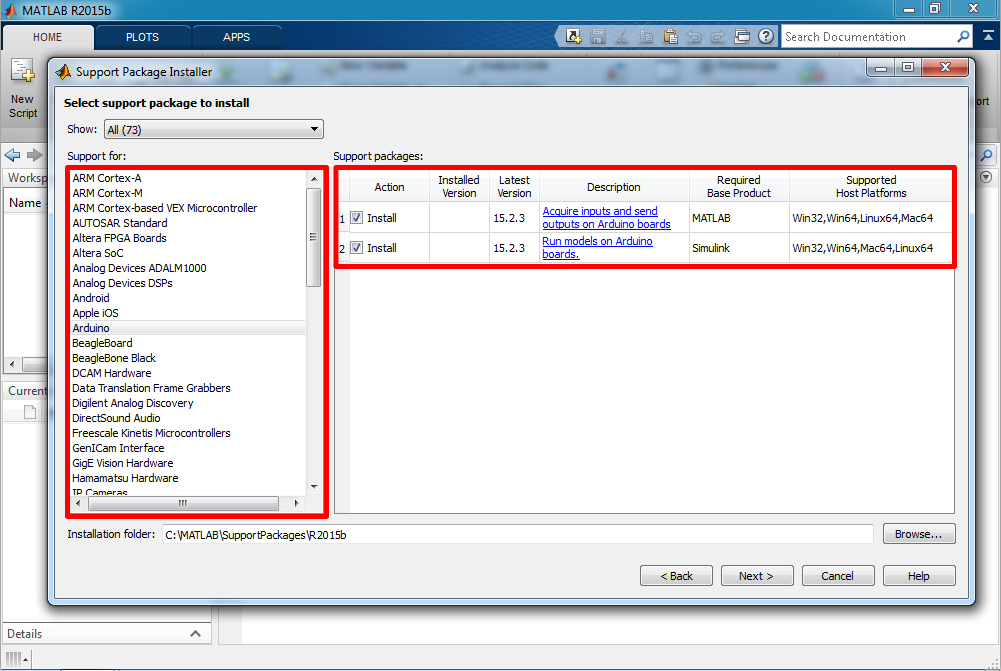Click the New Script icon
Viewport: 1001px width, 671px height.
click(x=23, y=71)
